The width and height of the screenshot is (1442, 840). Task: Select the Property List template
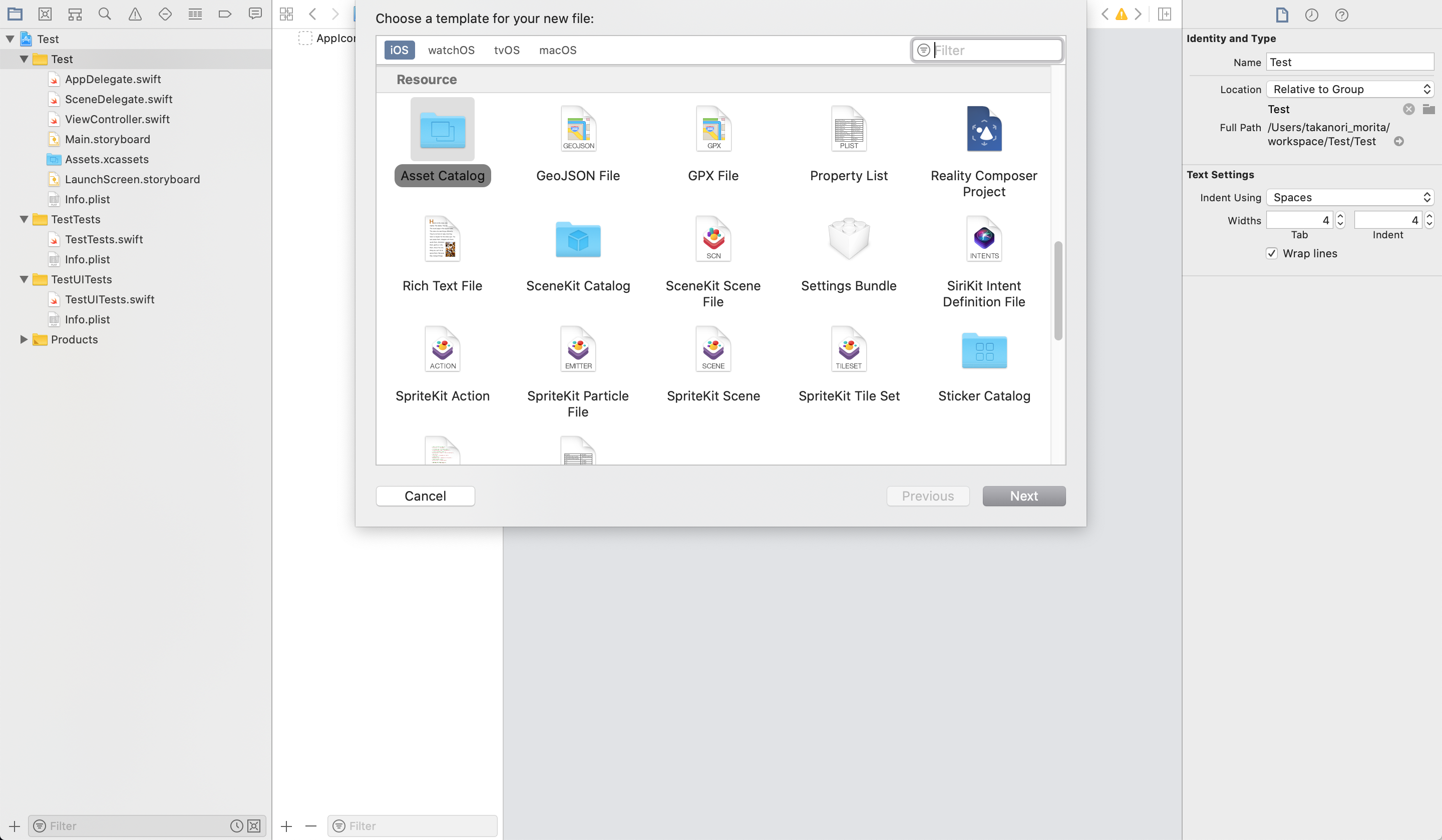(849, 143)
